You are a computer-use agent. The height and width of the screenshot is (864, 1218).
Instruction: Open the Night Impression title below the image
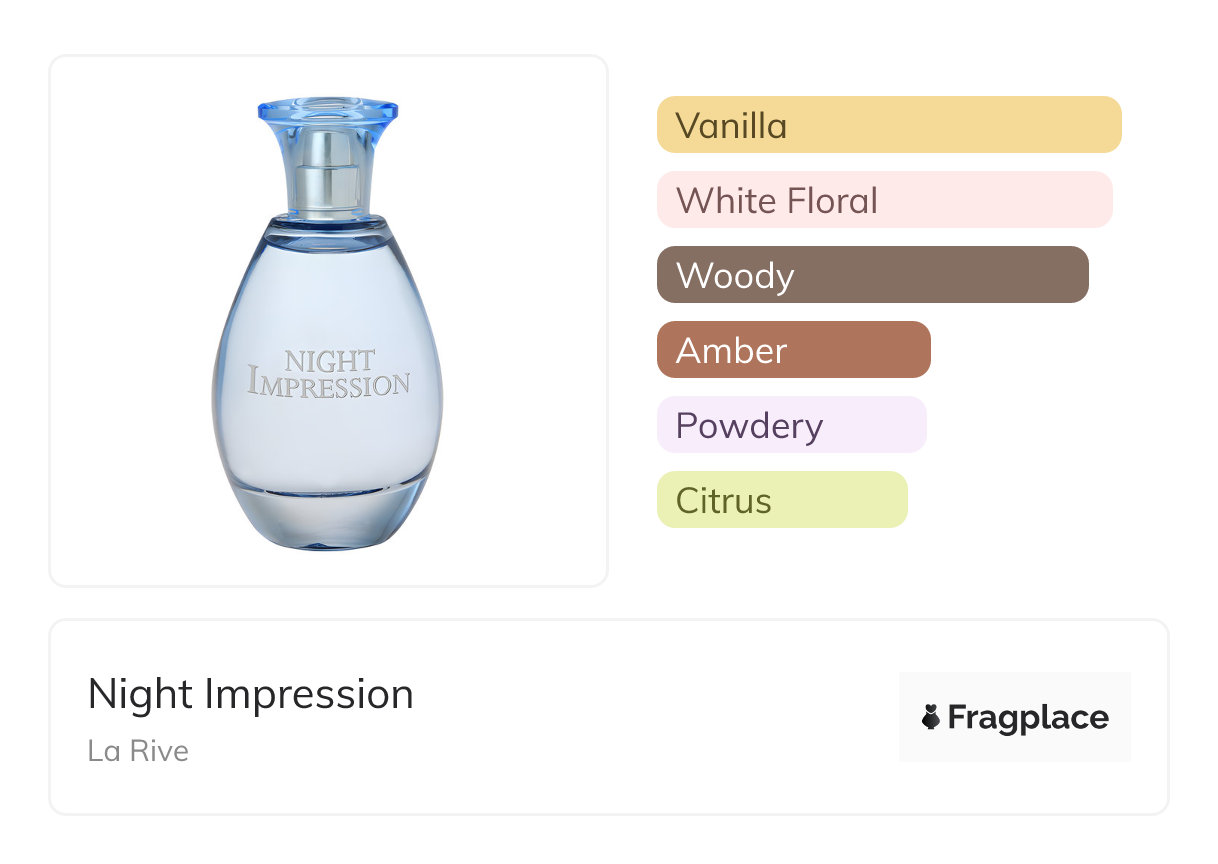point(250,694)
